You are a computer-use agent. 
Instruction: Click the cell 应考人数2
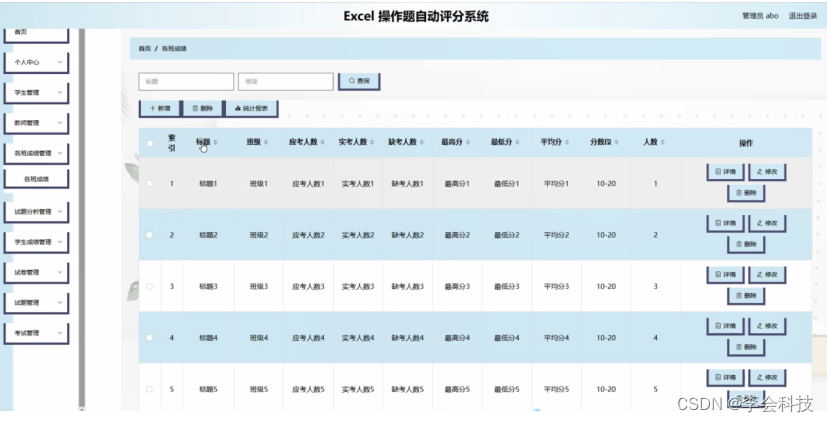tap(308, 235)
